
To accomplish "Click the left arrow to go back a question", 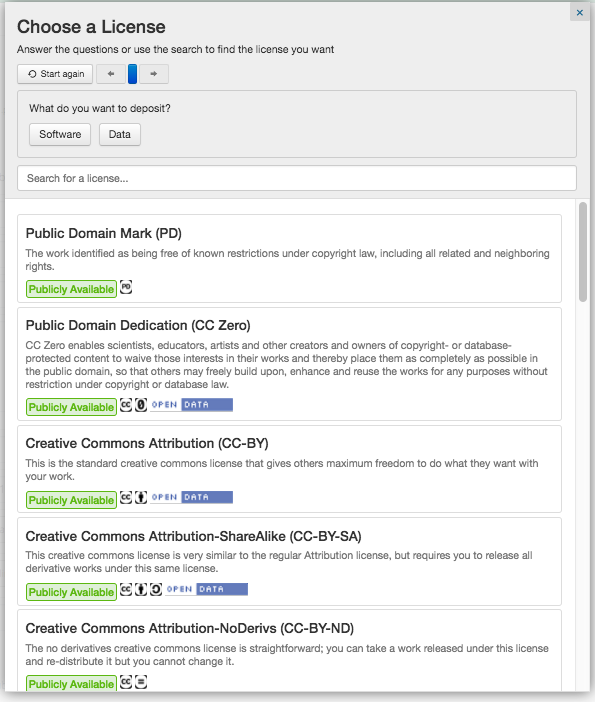I will [111, 74].
